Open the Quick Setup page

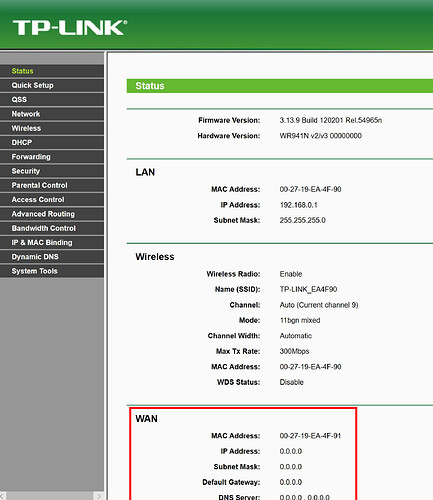click(x=52, y=85)
